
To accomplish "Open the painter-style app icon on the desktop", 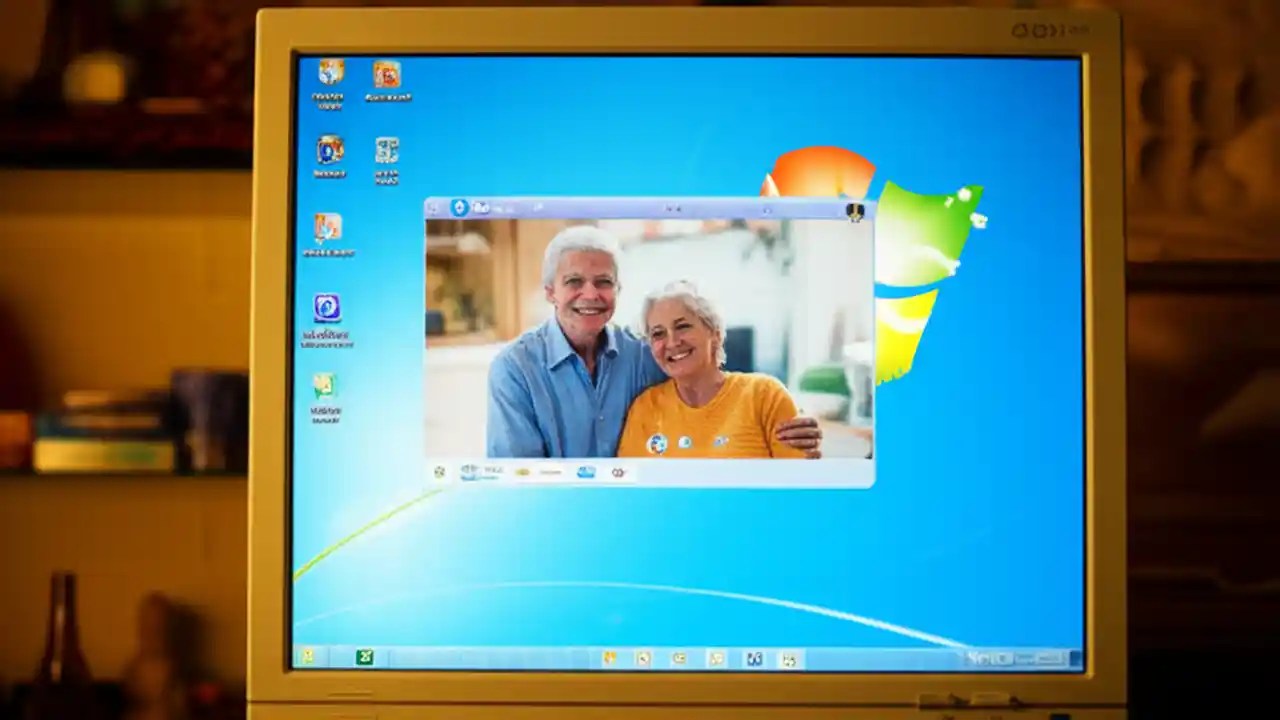I will tap(326, 230).
